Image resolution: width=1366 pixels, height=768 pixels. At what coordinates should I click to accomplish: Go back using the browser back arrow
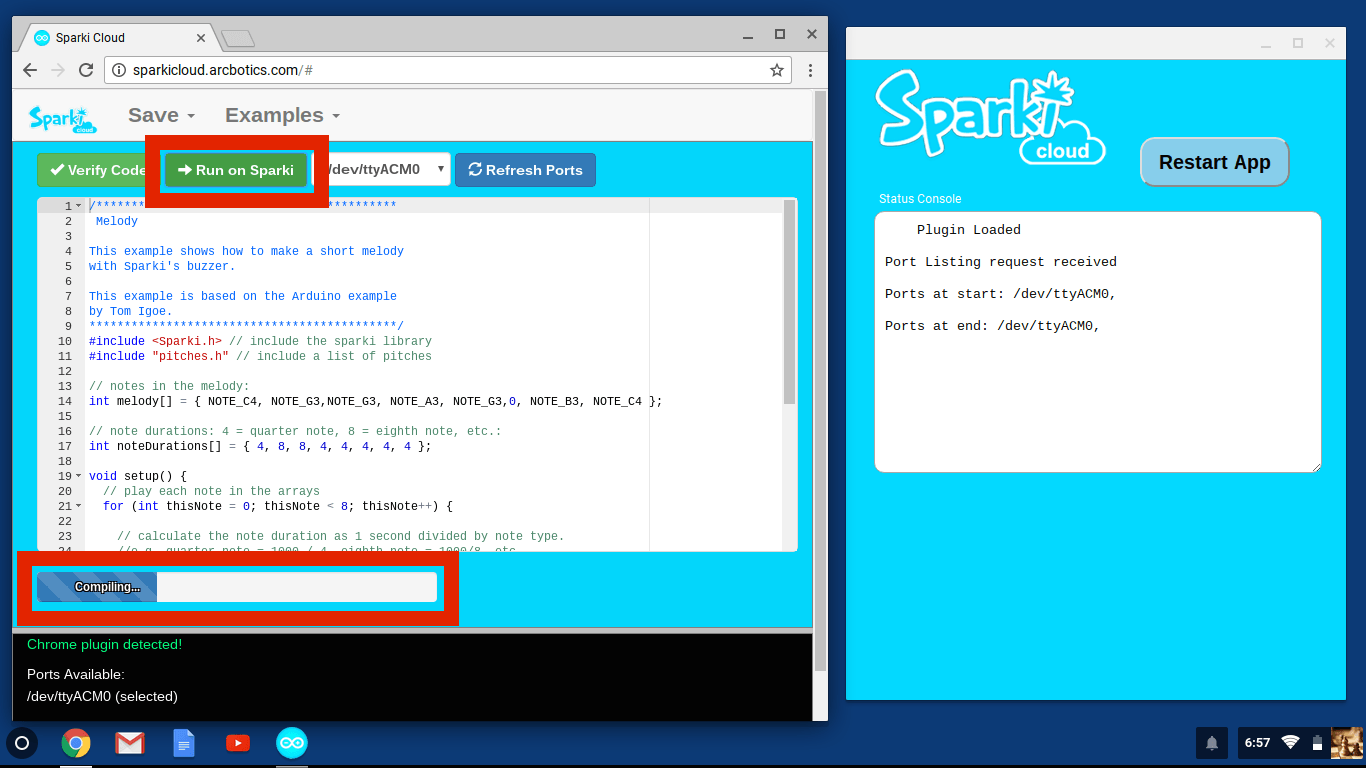(x=30, y=70)
